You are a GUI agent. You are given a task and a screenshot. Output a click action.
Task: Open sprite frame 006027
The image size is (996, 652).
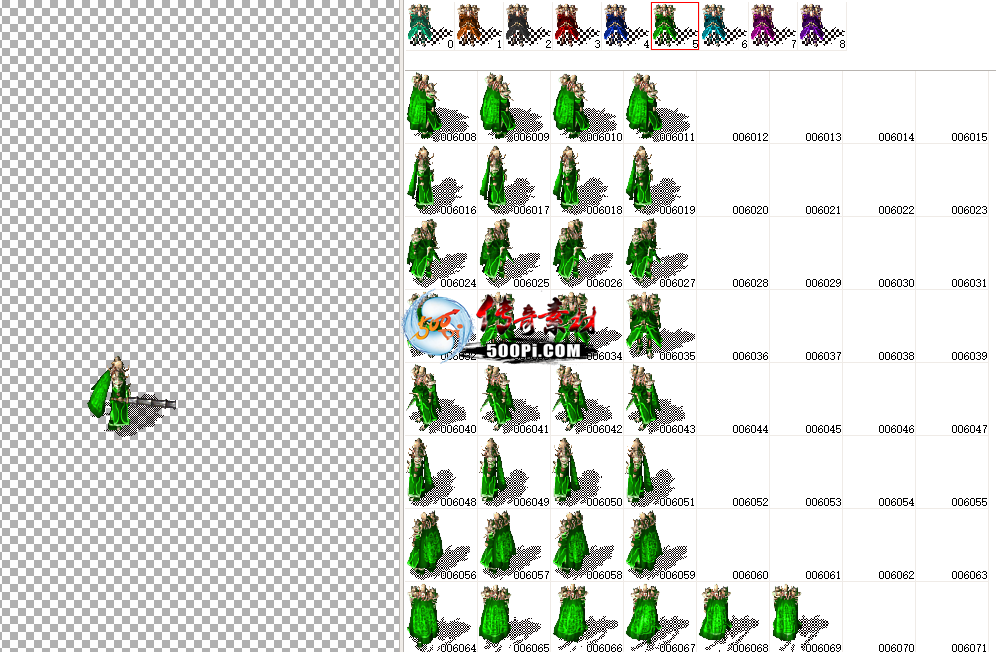tap(660, 253)
